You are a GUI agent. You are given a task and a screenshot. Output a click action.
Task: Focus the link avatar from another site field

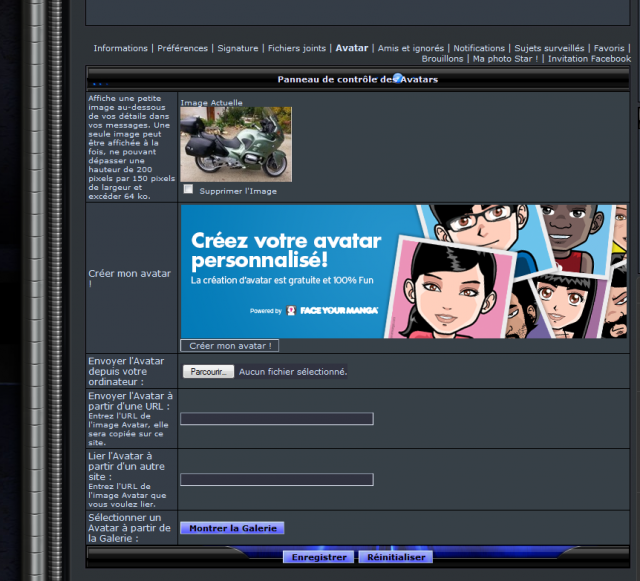pyautogui.click(x=277, y=479)
